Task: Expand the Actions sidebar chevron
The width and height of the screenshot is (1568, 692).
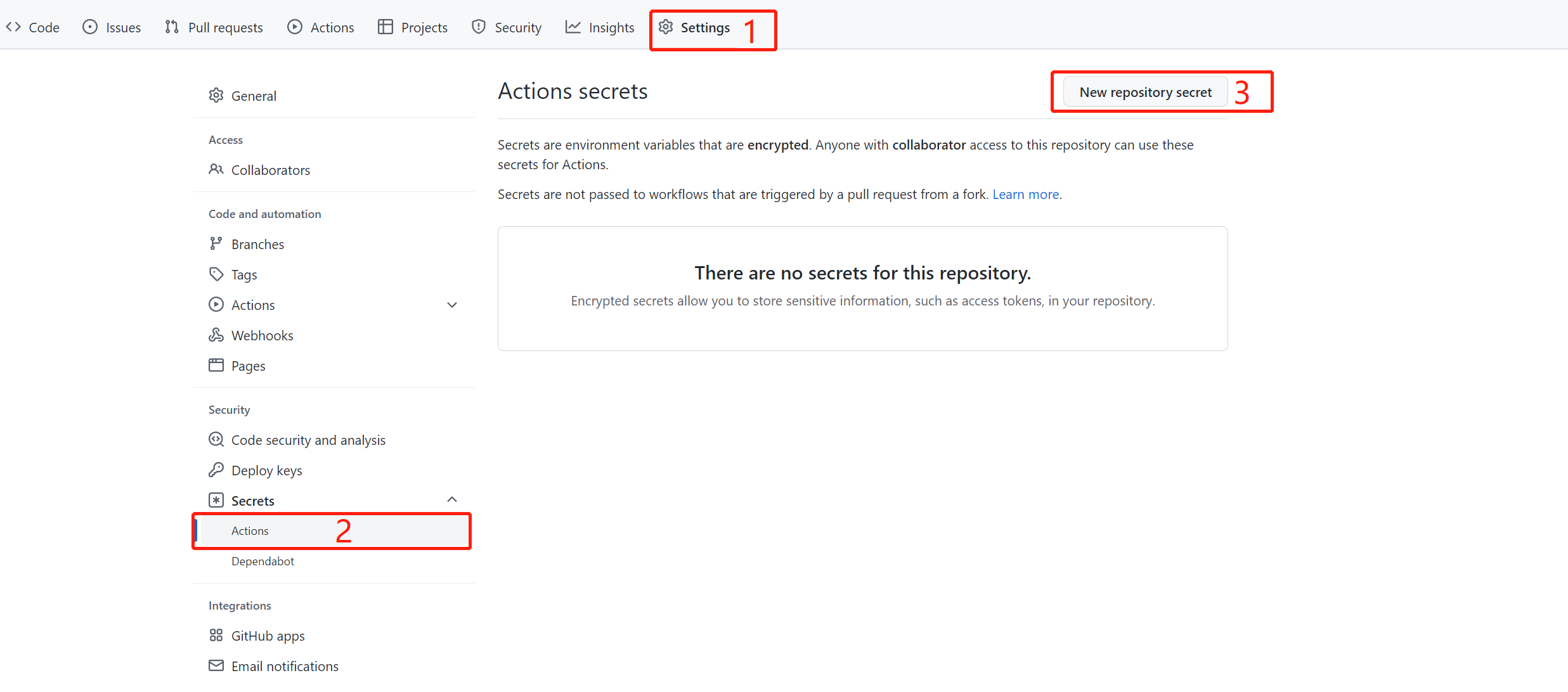Action: click(452, 305)
